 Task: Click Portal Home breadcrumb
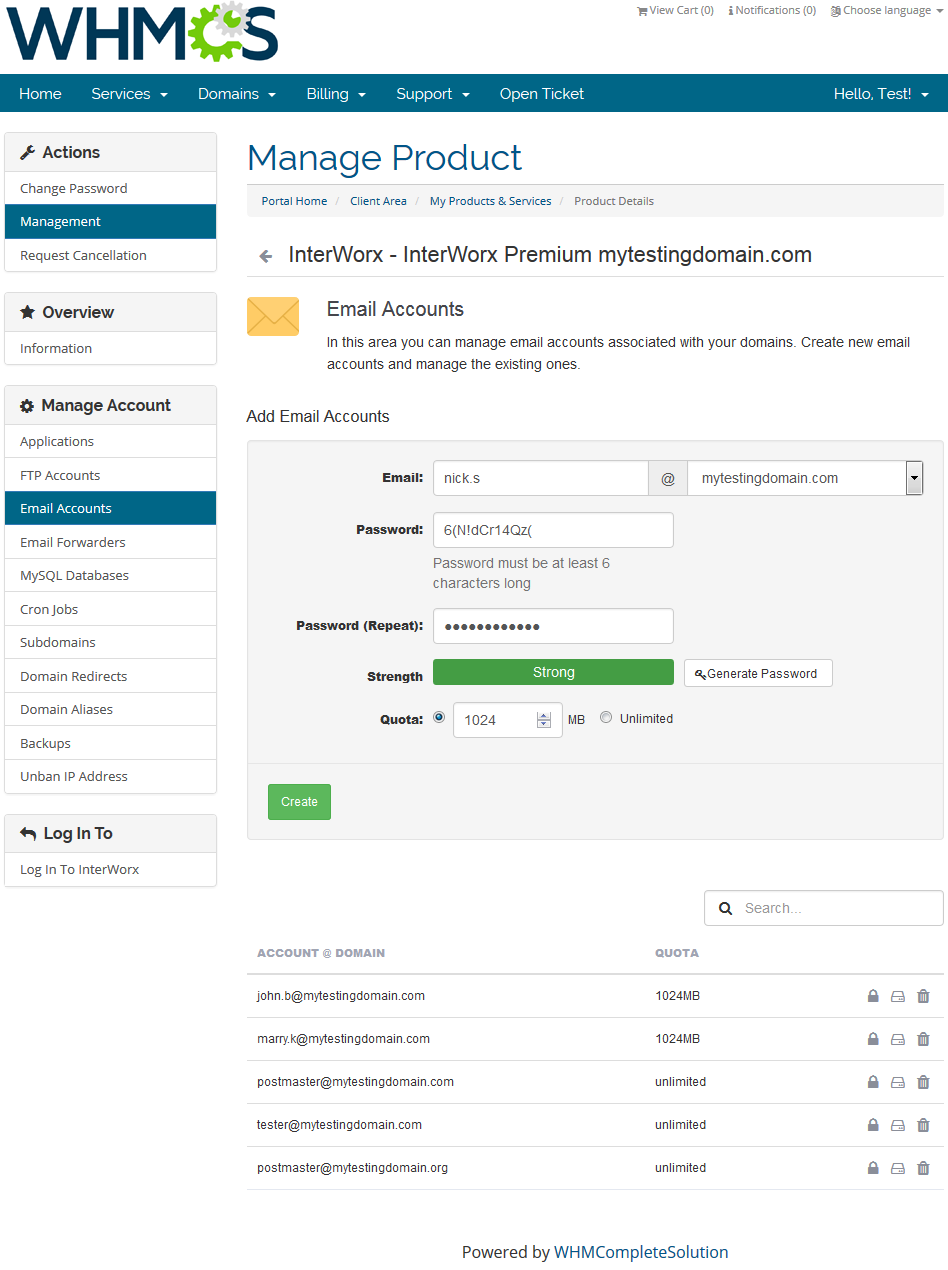pos(294,201)
